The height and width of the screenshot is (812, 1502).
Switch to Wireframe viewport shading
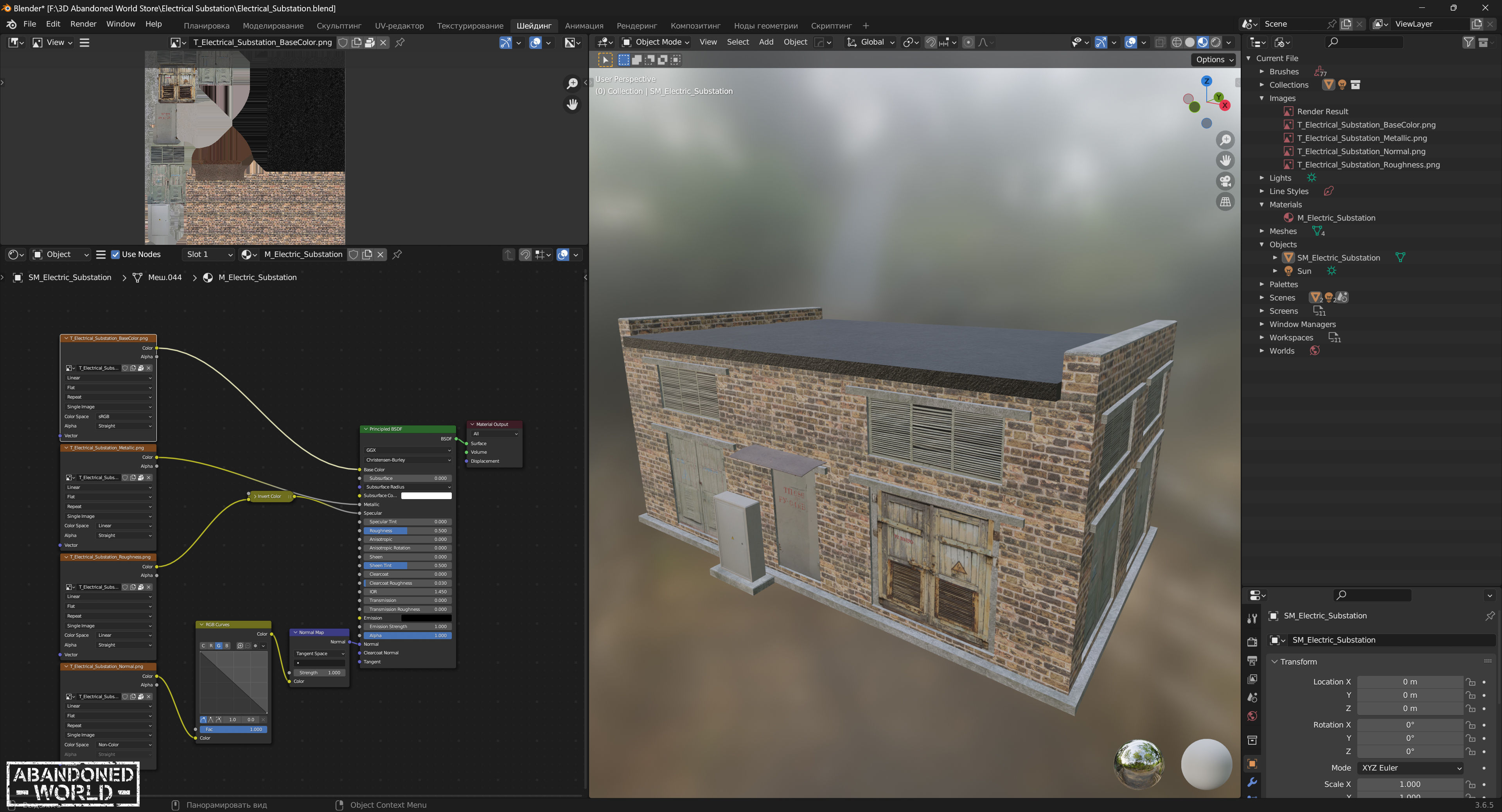pos(1177,42)
